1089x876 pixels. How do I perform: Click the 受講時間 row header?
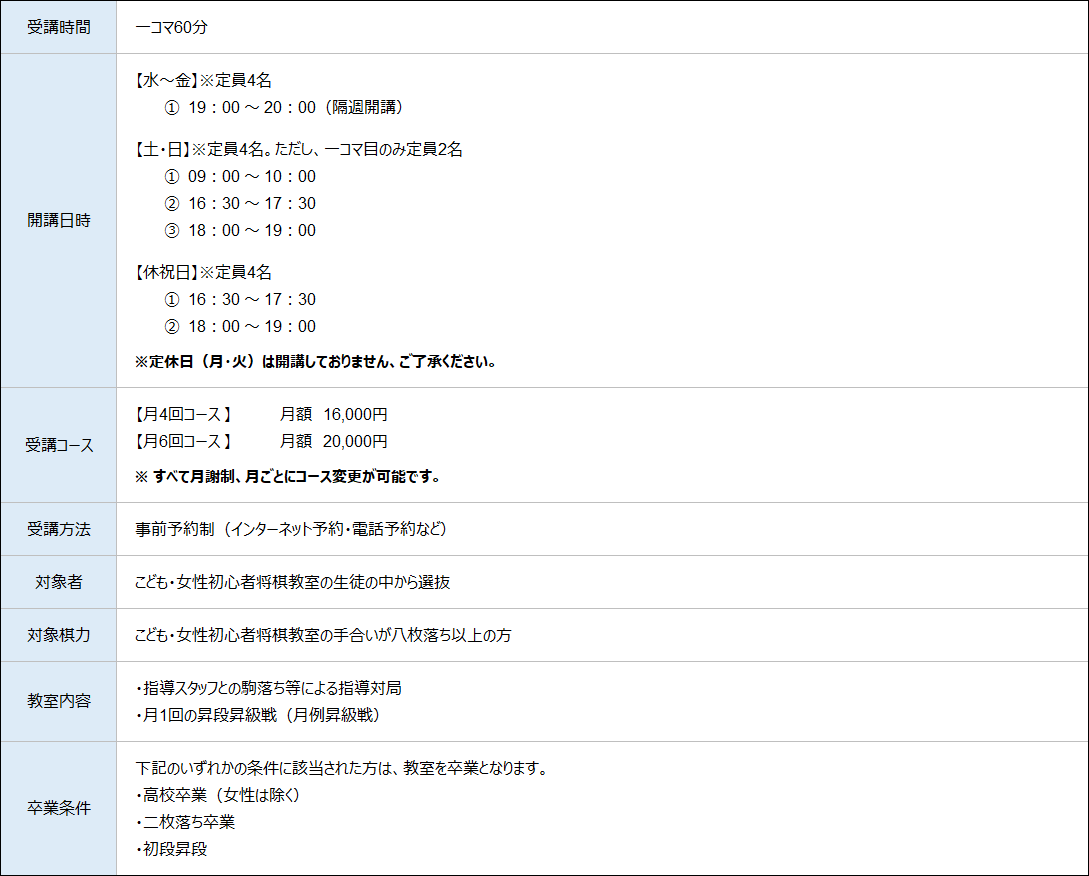pyautogui.click(x=59, y=27)
